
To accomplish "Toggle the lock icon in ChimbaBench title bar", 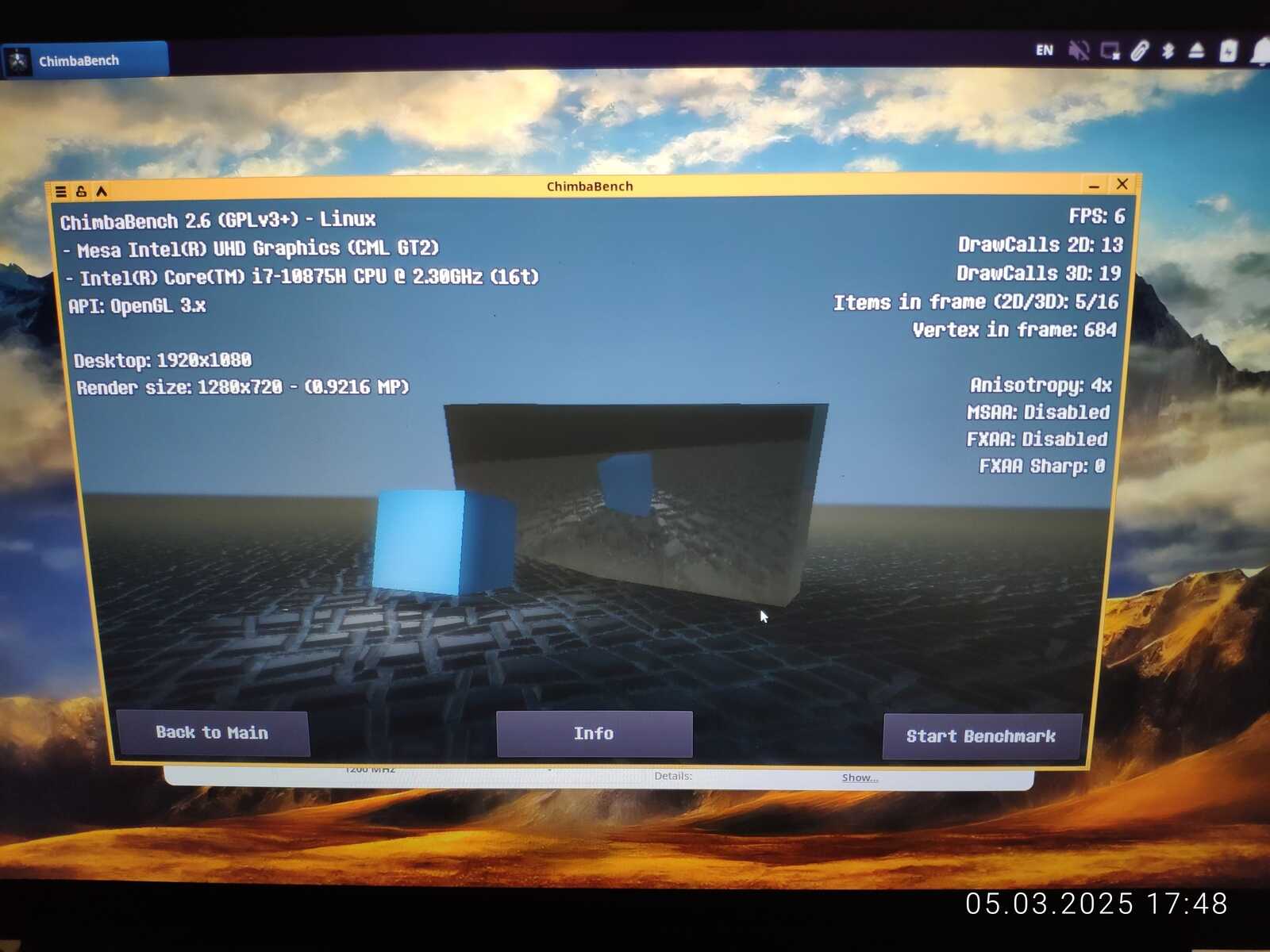I will 81,191.
